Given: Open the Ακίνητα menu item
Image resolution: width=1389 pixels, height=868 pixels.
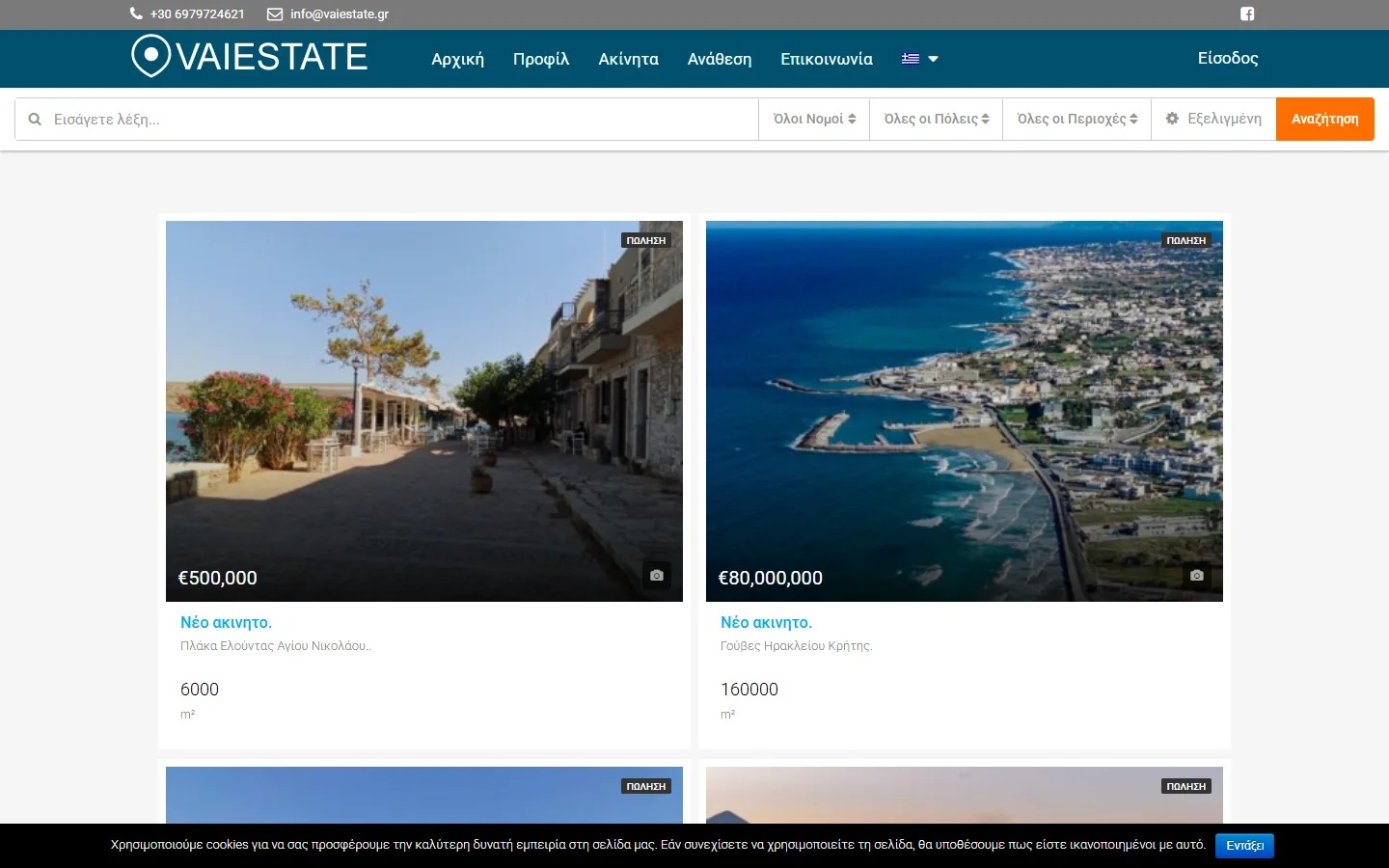Looking at the screenshot, I should tap(629, 59).
